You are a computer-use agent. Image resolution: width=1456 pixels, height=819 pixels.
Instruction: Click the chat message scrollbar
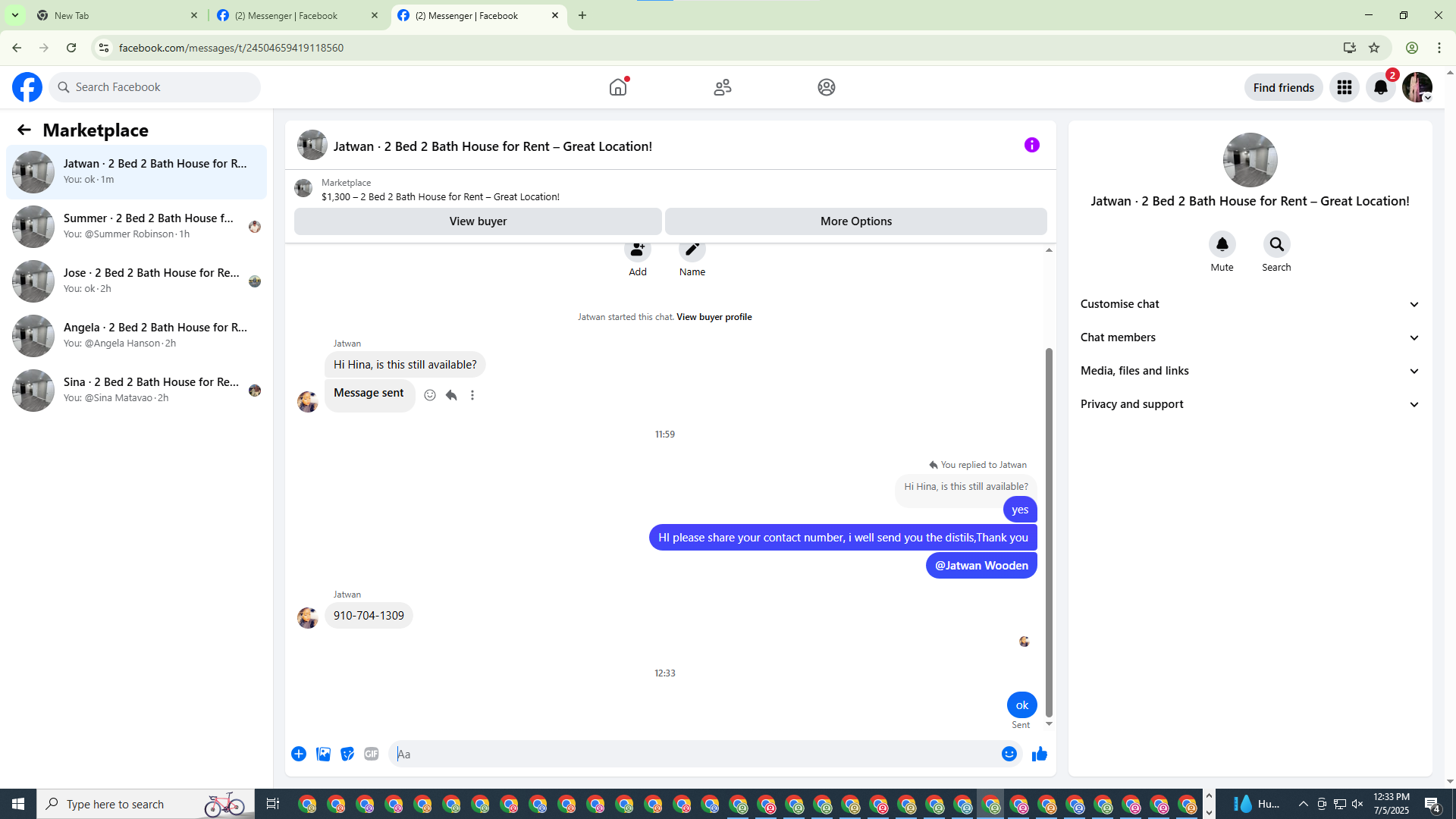pos(1049,531)
